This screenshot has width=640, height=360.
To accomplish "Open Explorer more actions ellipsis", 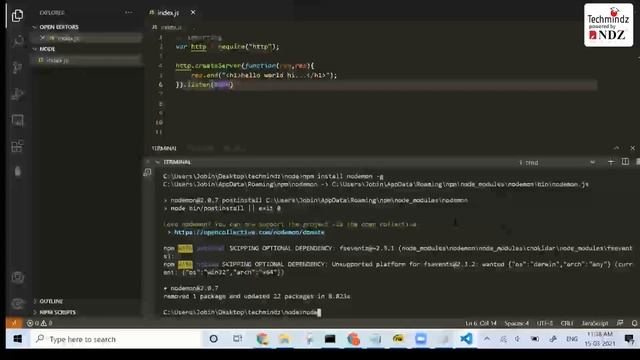I will coord(129,13).
